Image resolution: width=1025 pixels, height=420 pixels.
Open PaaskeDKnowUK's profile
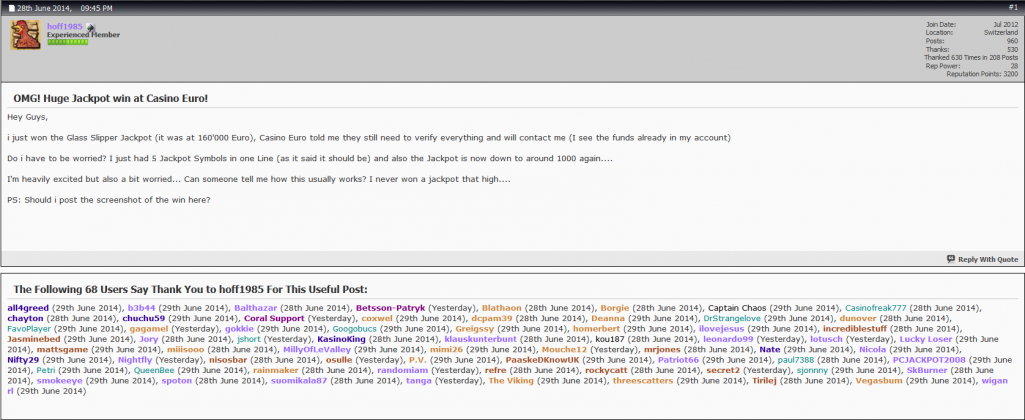click(542, 360)
